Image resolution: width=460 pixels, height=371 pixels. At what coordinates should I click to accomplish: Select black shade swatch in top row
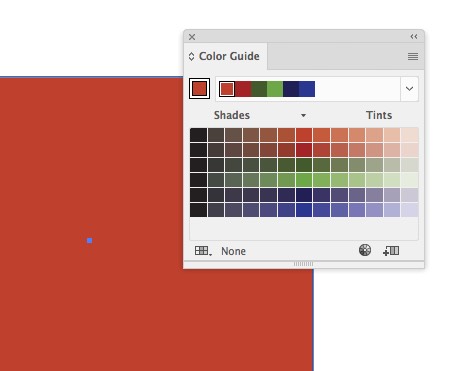click(199, 135)
